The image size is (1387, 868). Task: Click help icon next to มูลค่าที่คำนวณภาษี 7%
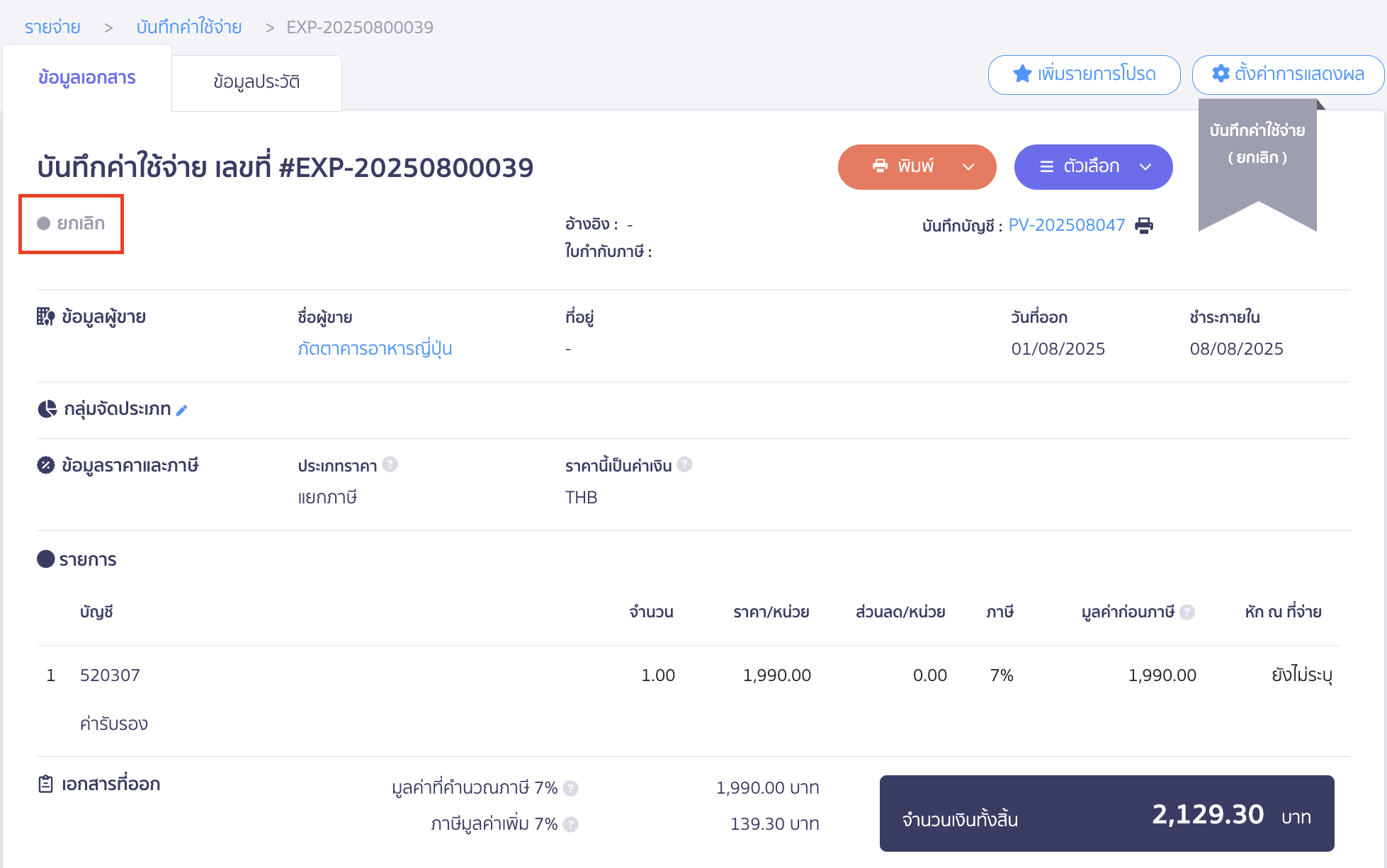571,788
